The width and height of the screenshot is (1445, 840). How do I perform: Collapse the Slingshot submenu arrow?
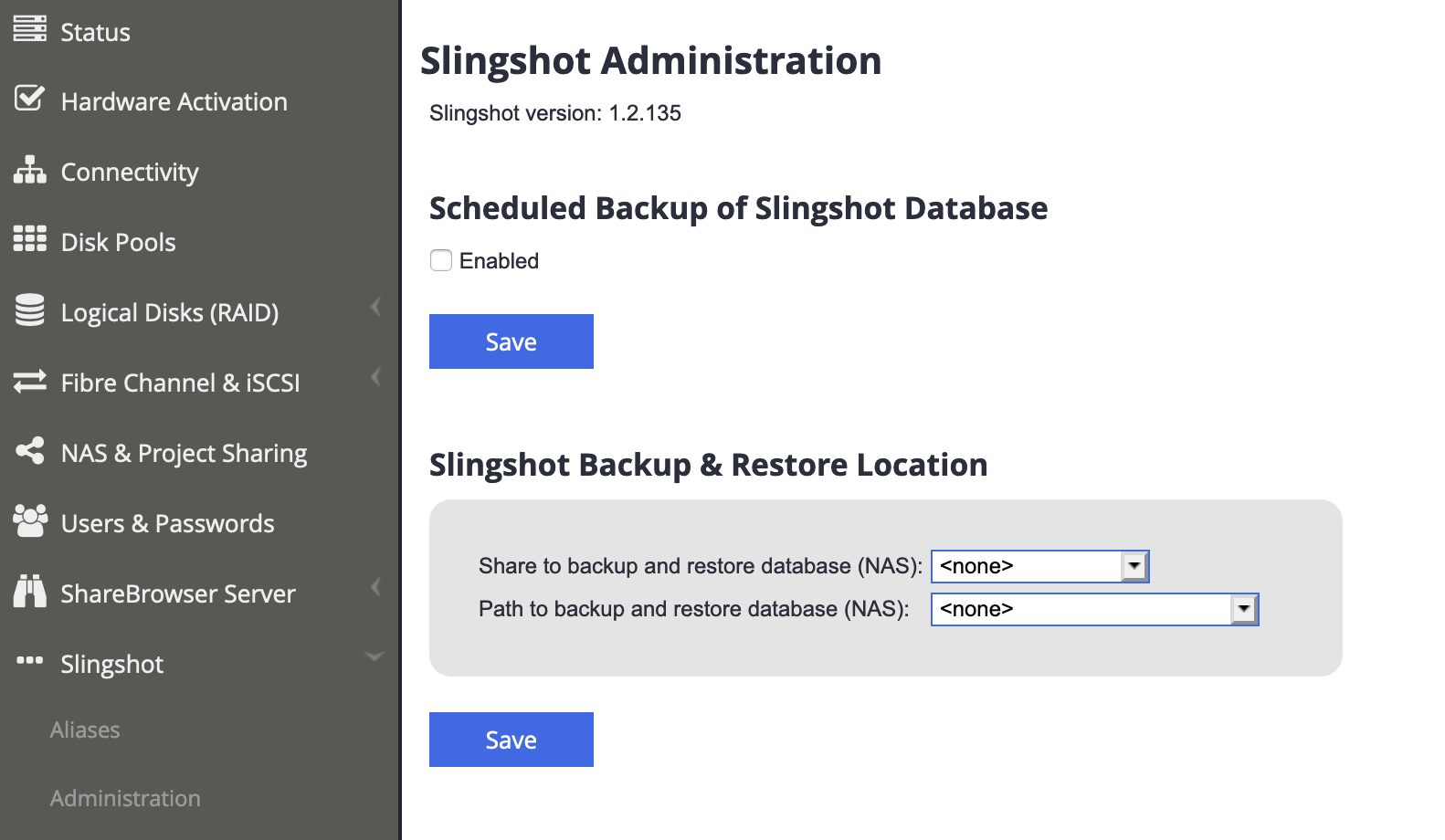tap(374, 656)
